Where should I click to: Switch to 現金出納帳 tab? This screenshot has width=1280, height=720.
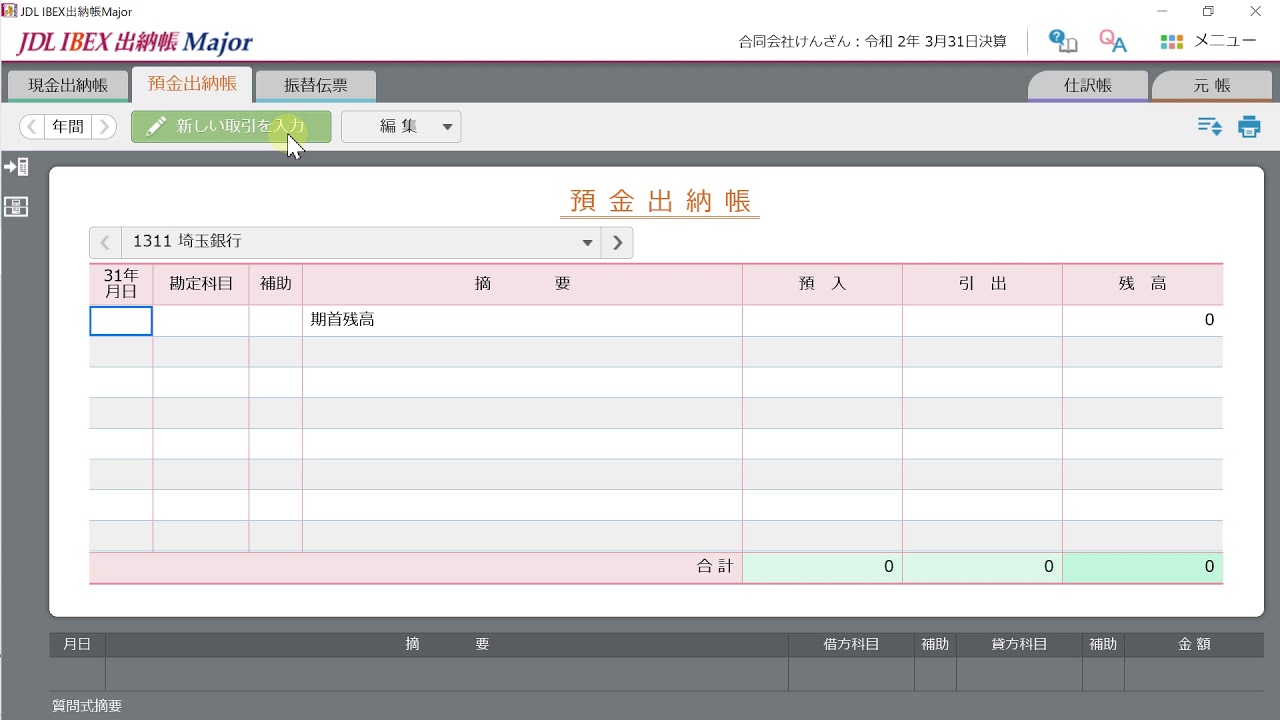point(68,85)
